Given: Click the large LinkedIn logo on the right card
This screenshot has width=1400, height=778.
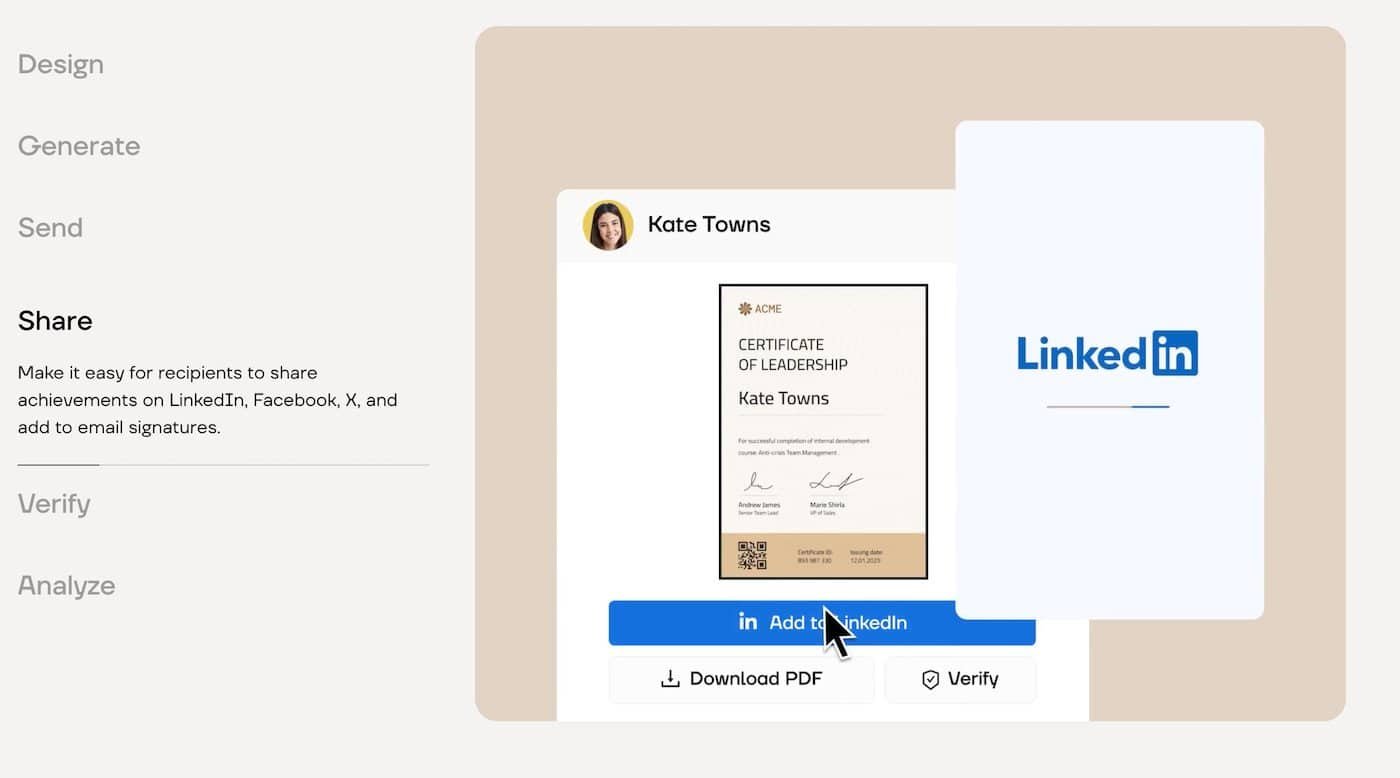Looking at the screenshot, I should 1107,352.
